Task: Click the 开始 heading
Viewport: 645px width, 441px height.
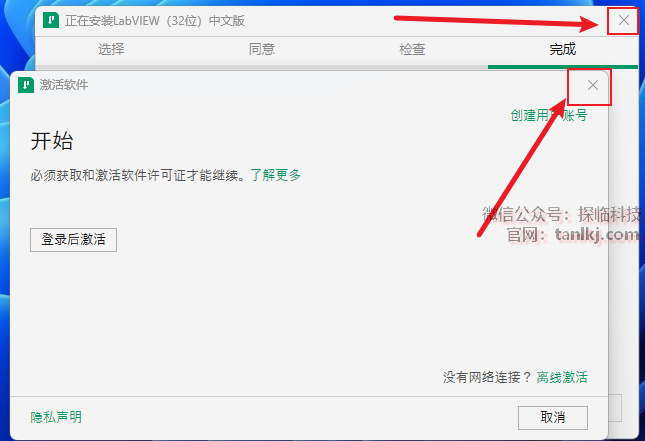Action: pyautogui.click(x=52, y=141)
